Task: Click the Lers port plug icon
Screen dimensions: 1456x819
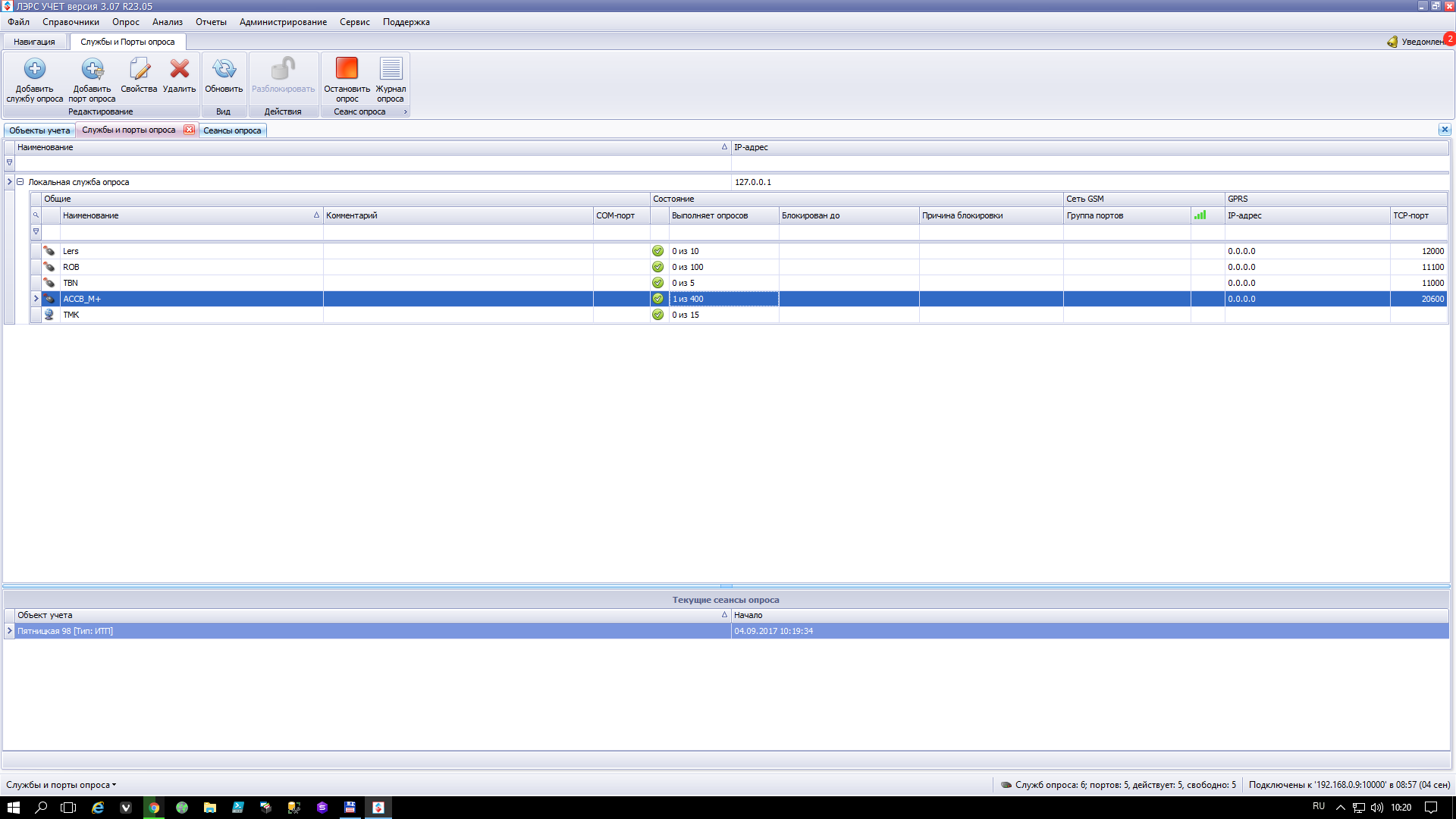Action: (x=49, y=251)
